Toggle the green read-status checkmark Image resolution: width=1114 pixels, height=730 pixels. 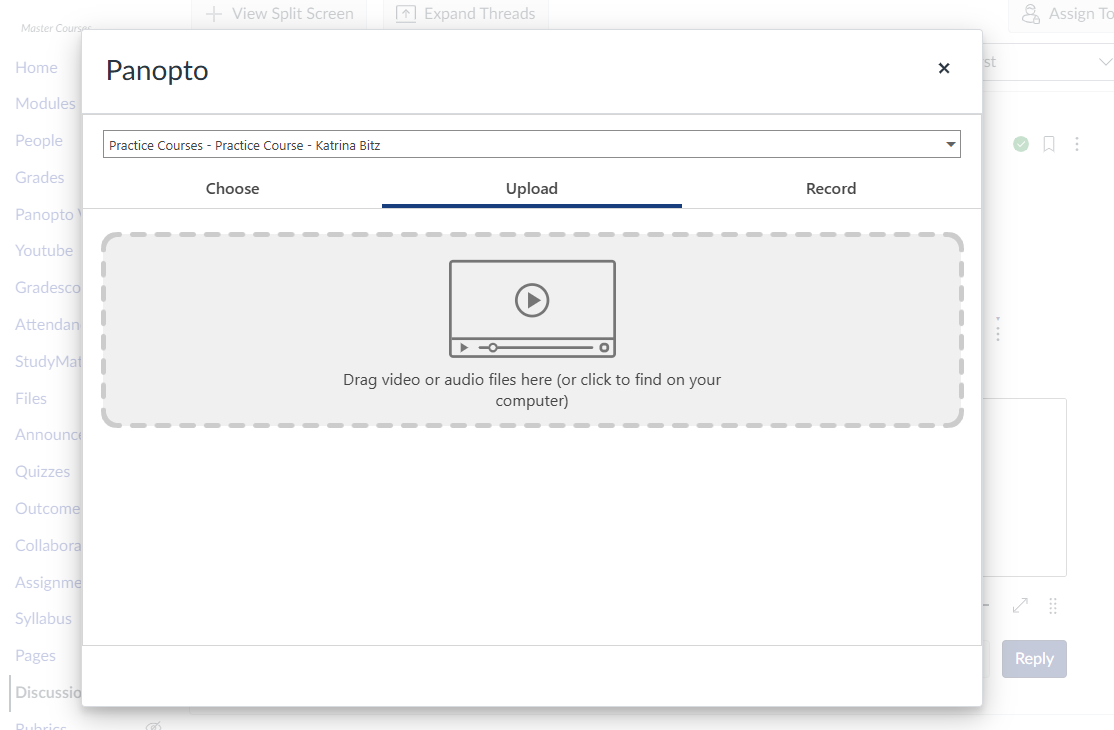tap(1020, 144)
